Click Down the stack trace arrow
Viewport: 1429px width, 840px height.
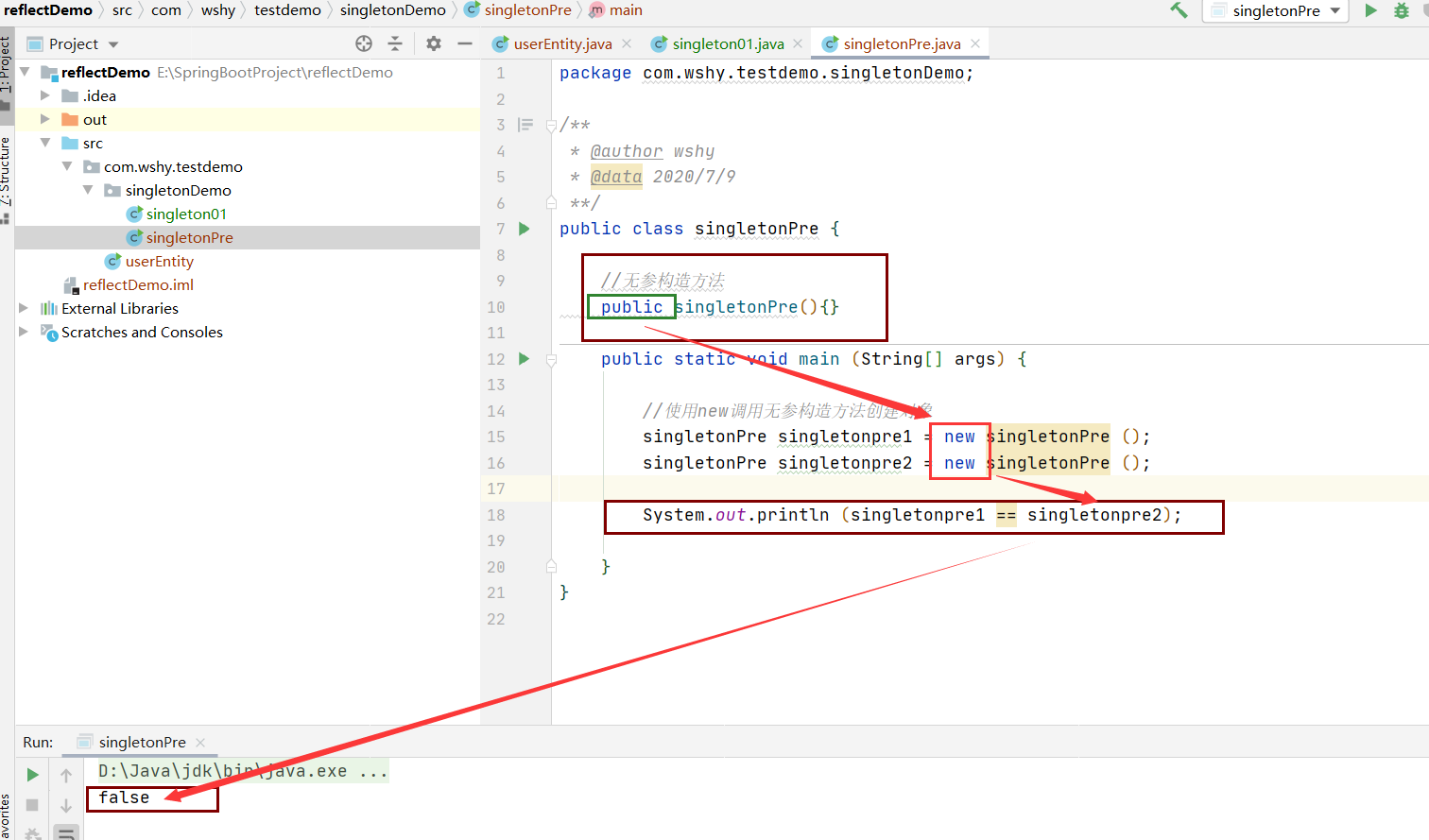pos(66,805)
